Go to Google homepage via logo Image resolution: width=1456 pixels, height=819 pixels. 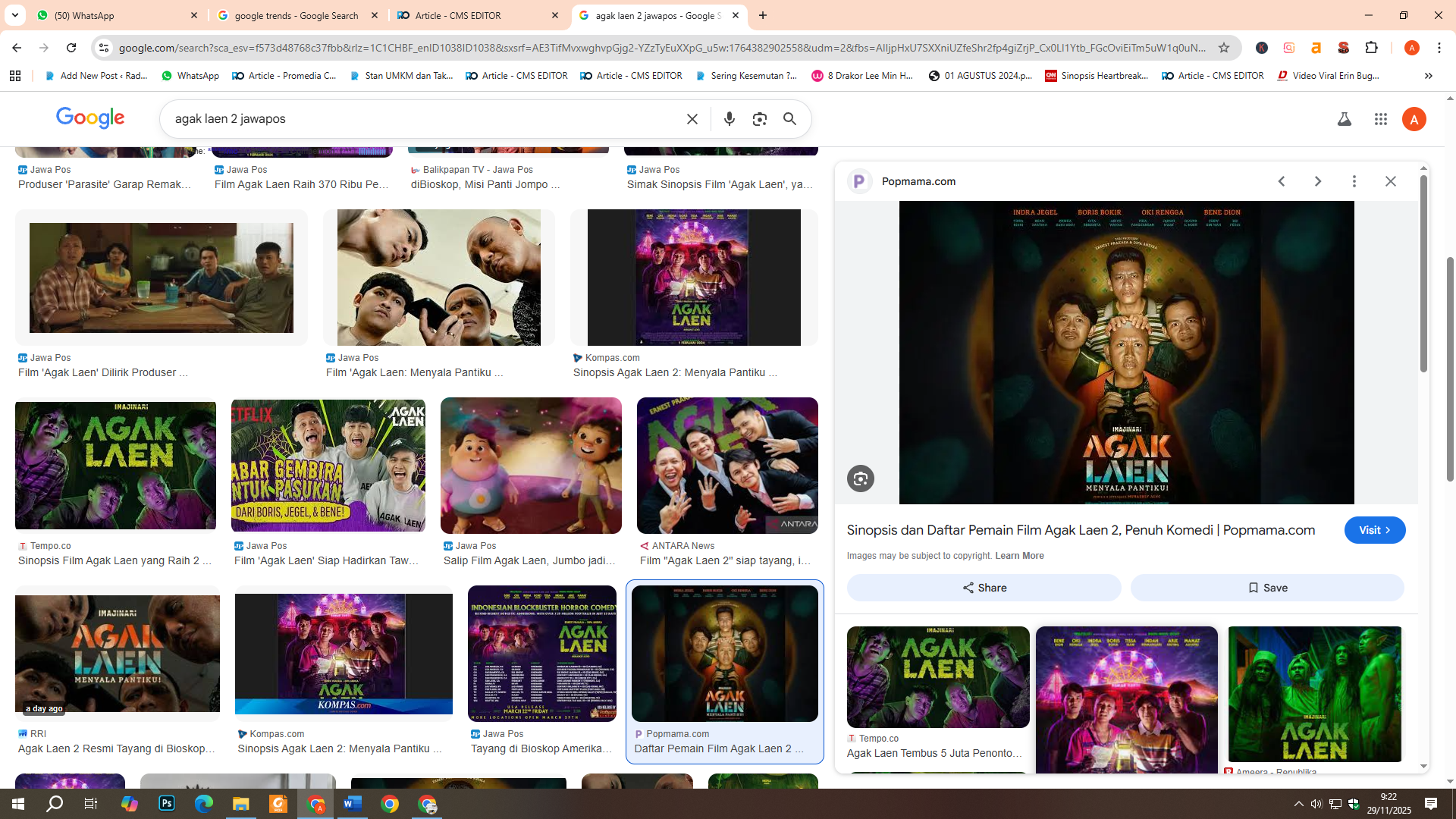coord(90,118)
